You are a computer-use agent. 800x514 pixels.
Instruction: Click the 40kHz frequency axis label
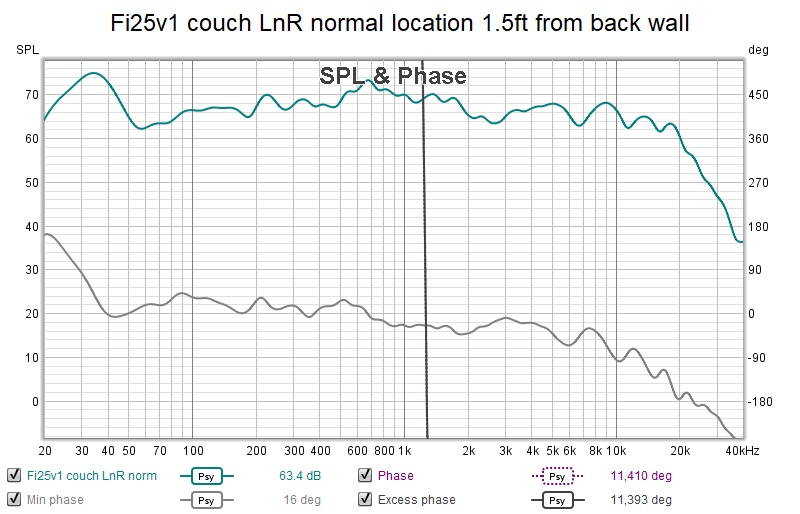(x=742, y=451)
